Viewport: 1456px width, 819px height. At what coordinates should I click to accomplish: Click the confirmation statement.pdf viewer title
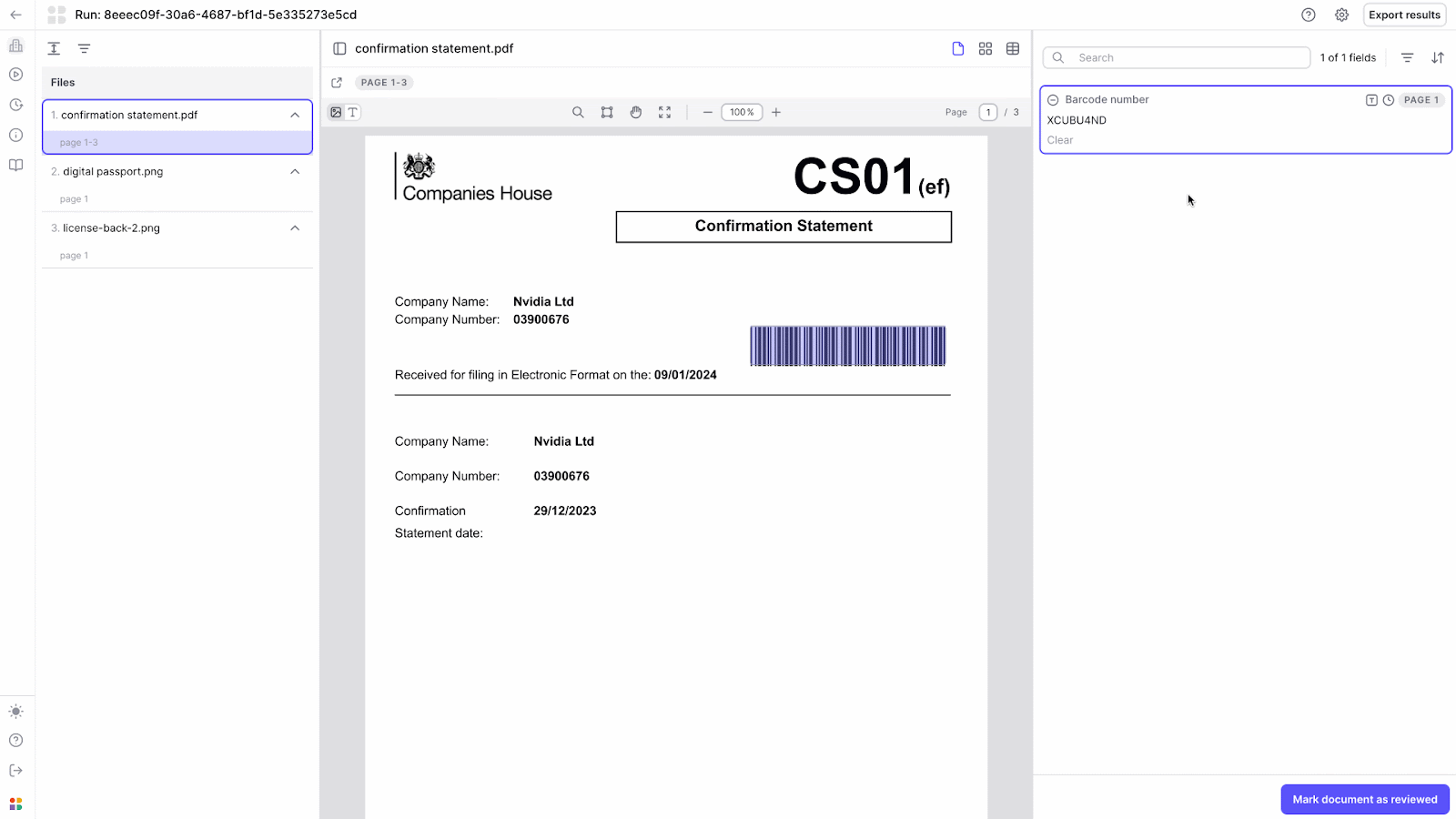(434, 48)
